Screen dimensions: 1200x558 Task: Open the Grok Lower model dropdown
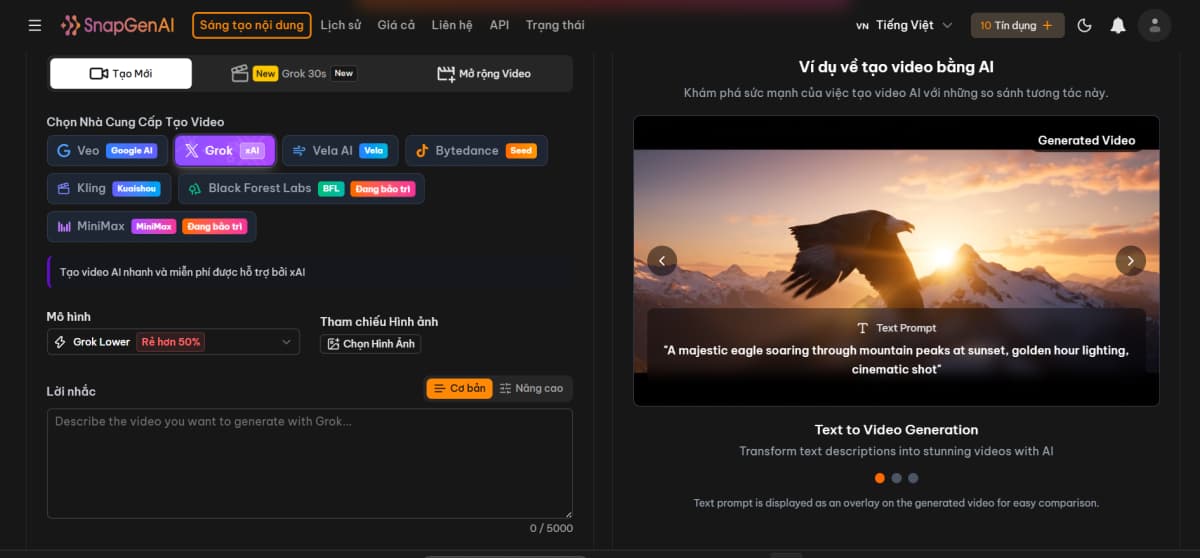click(x=173, y=342)
